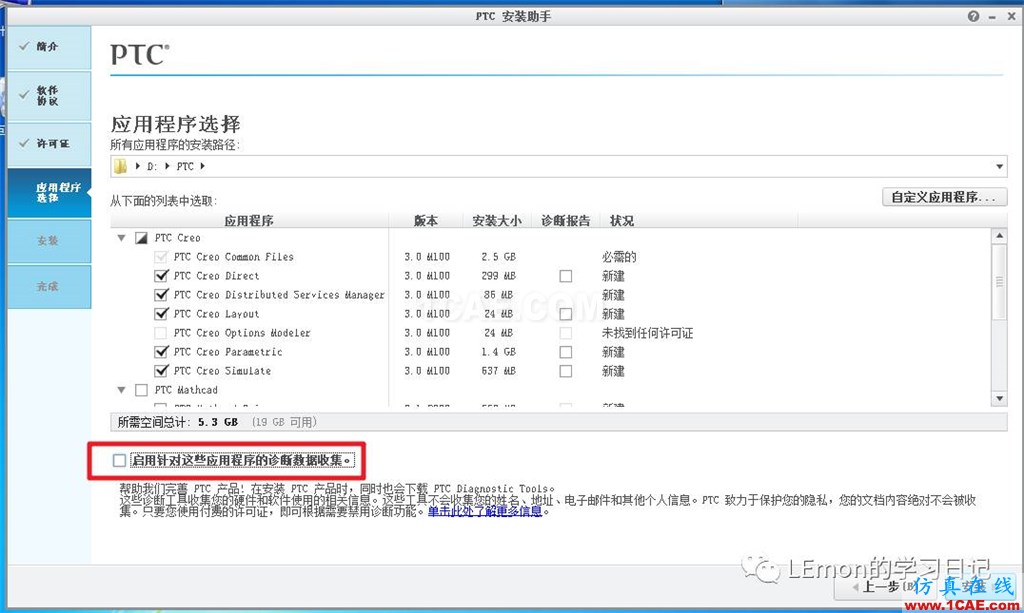Viewport: 1024px width, 613px height.
Task: Click the help question mark icon
Action: point(973,16)
